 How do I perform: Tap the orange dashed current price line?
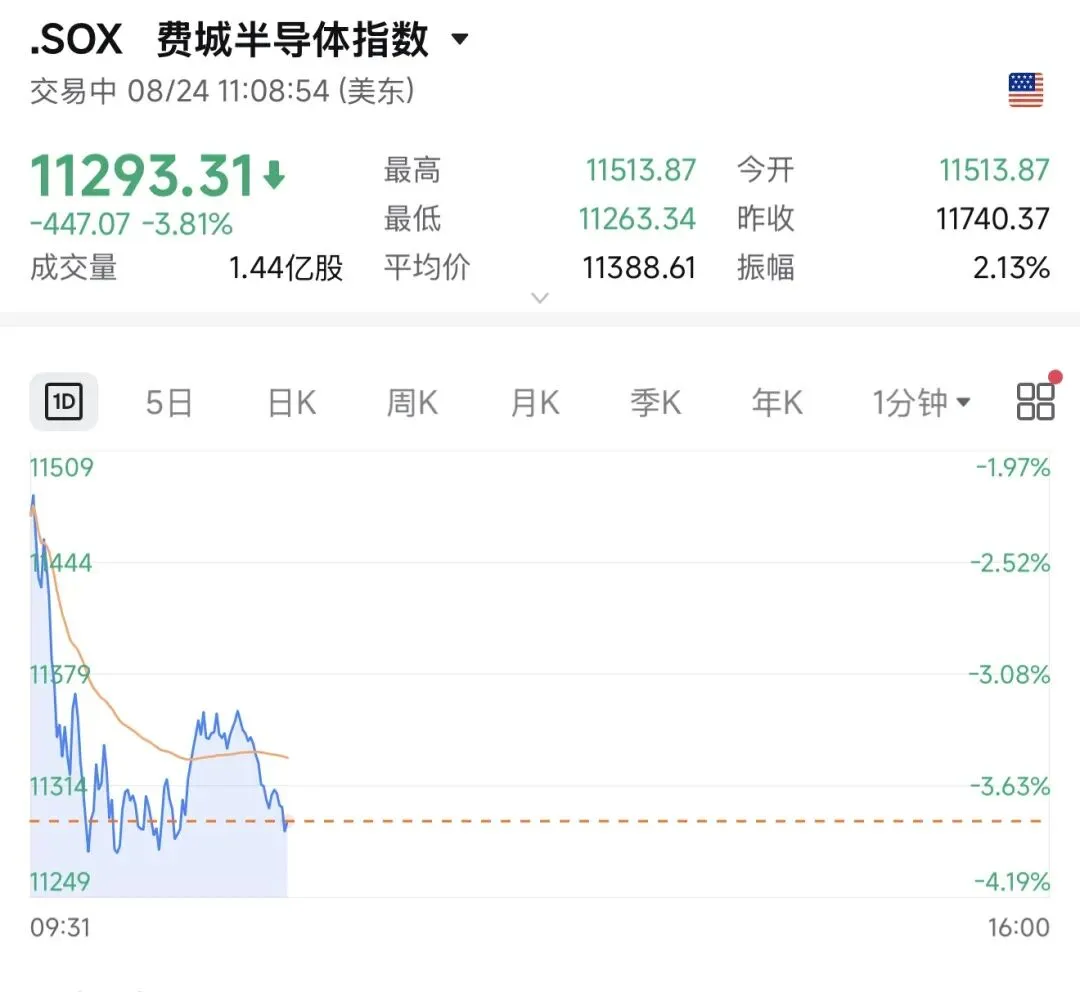665,820
